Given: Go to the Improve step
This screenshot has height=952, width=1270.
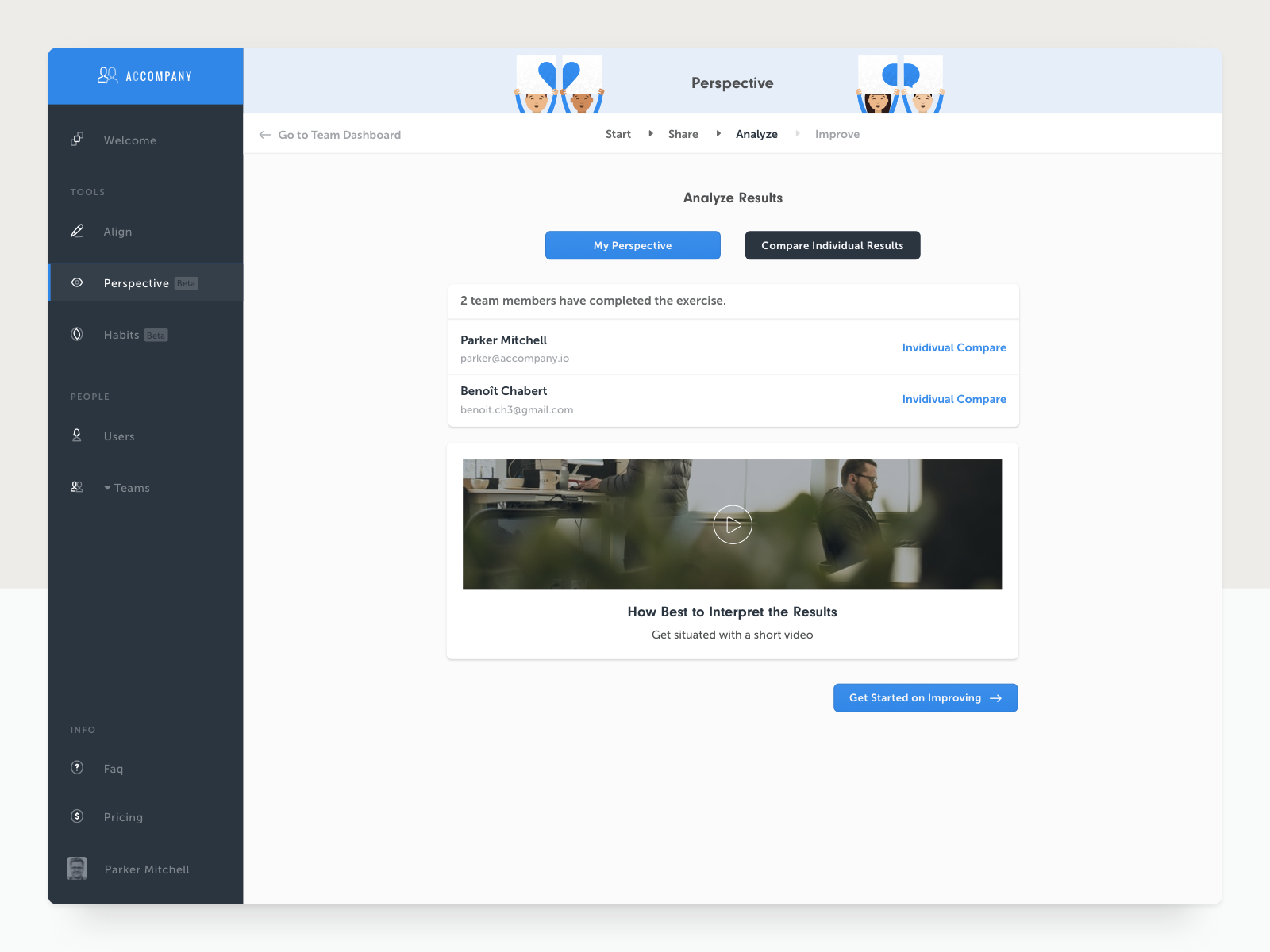Looking at the screenshot, I should pos(837,134).
